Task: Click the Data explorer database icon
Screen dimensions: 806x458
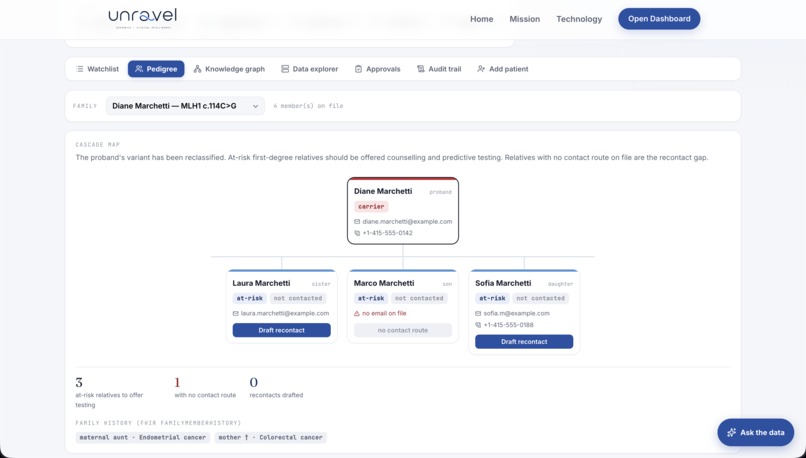Action: [x=285, y=69]
